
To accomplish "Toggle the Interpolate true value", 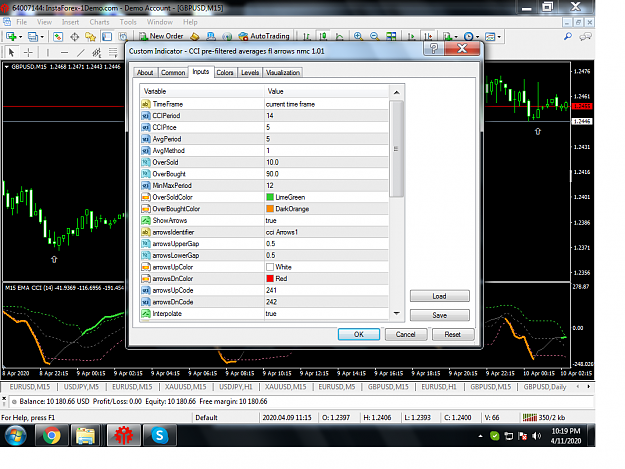I will (326, 314).
